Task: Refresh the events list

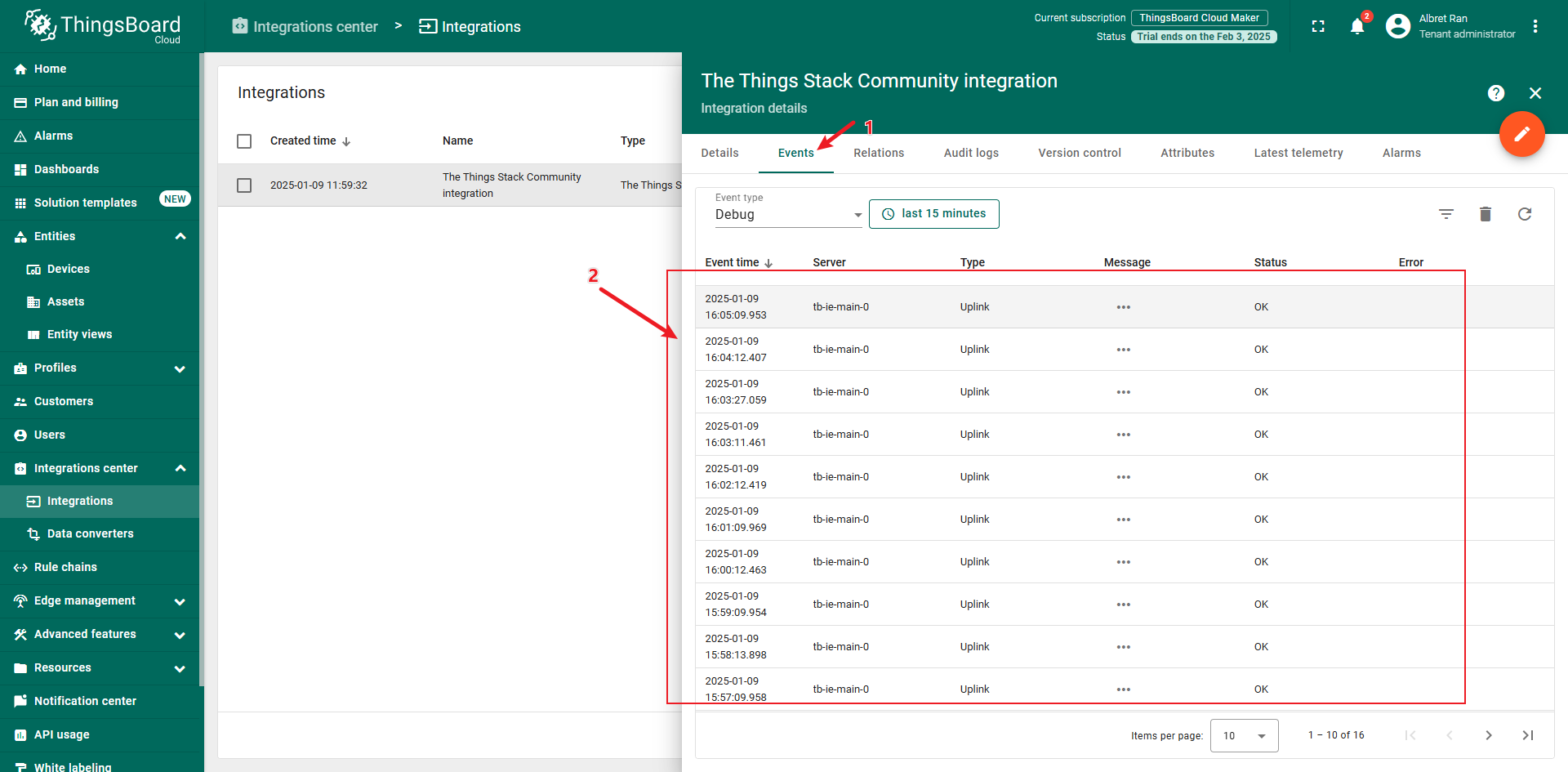Action: tap(1525, 214)
